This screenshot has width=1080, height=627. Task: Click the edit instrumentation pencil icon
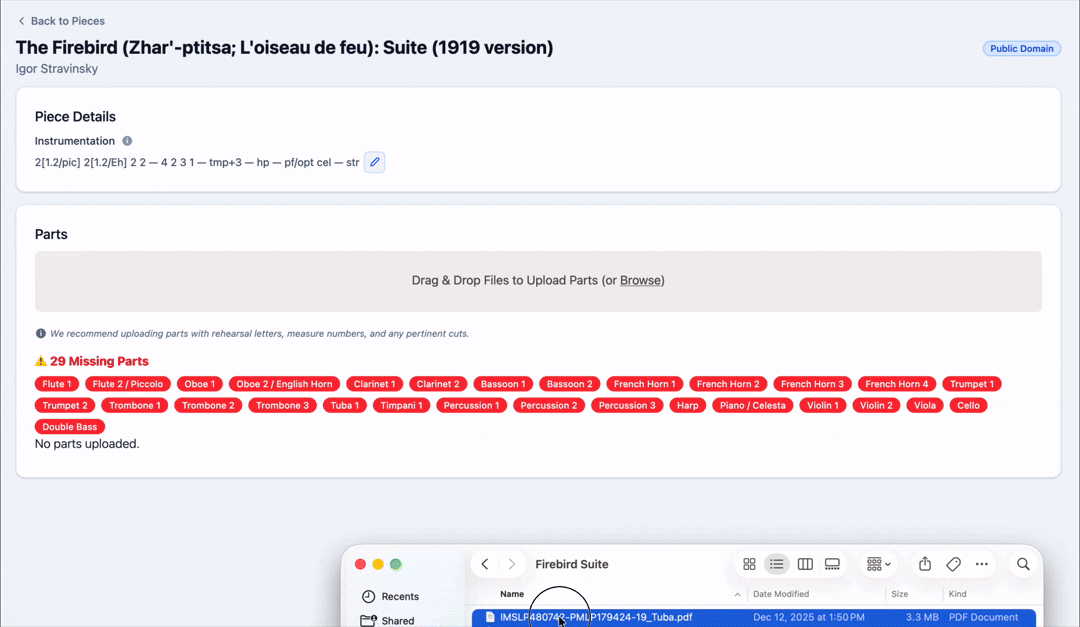pyautogui.click(x=375, y=162)
